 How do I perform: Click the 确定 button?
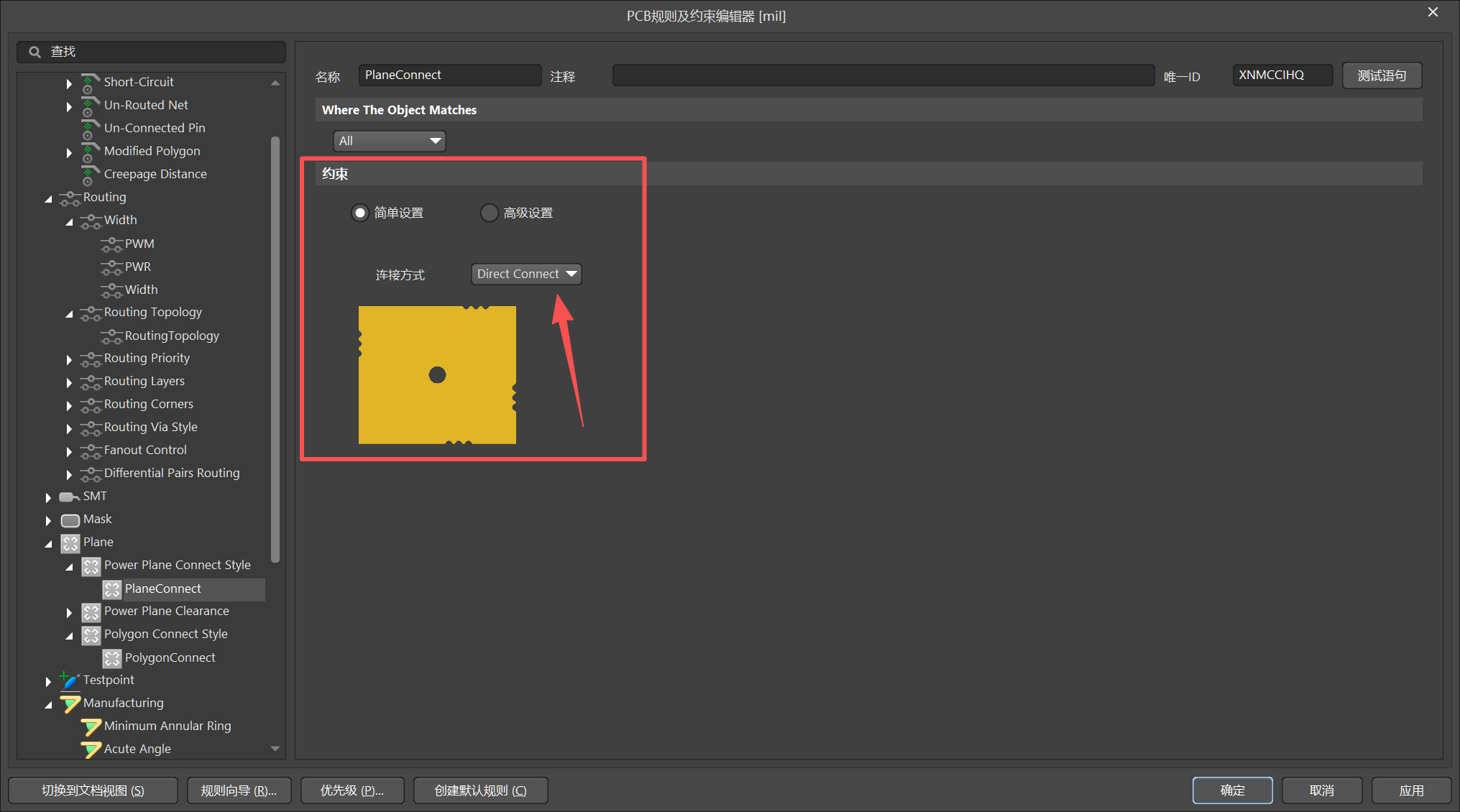pyautogui.click(x=1232, y=790)
